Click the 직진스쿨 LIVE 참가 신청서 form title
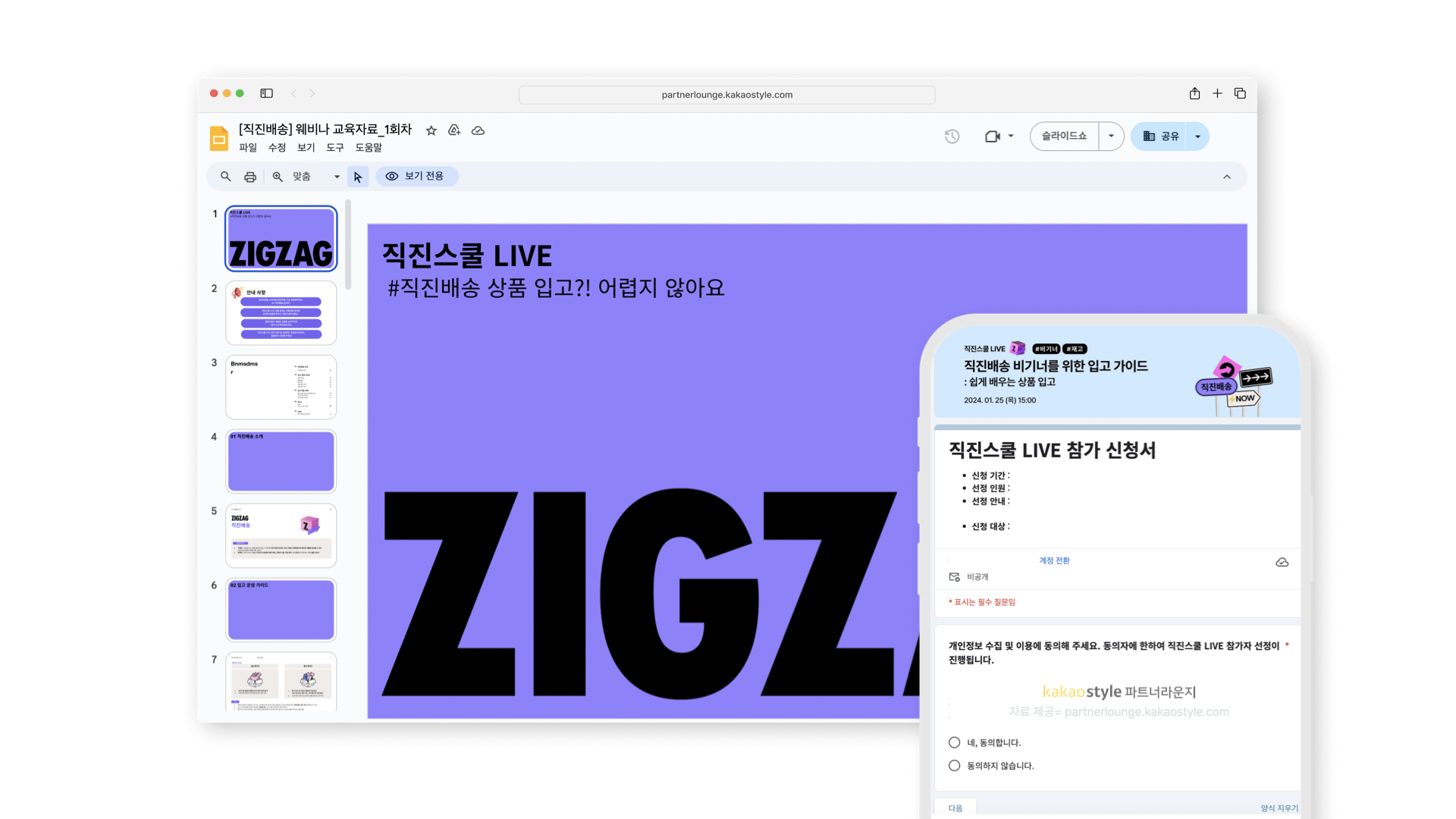1456x819 pixels. [x=1053, y=450]
